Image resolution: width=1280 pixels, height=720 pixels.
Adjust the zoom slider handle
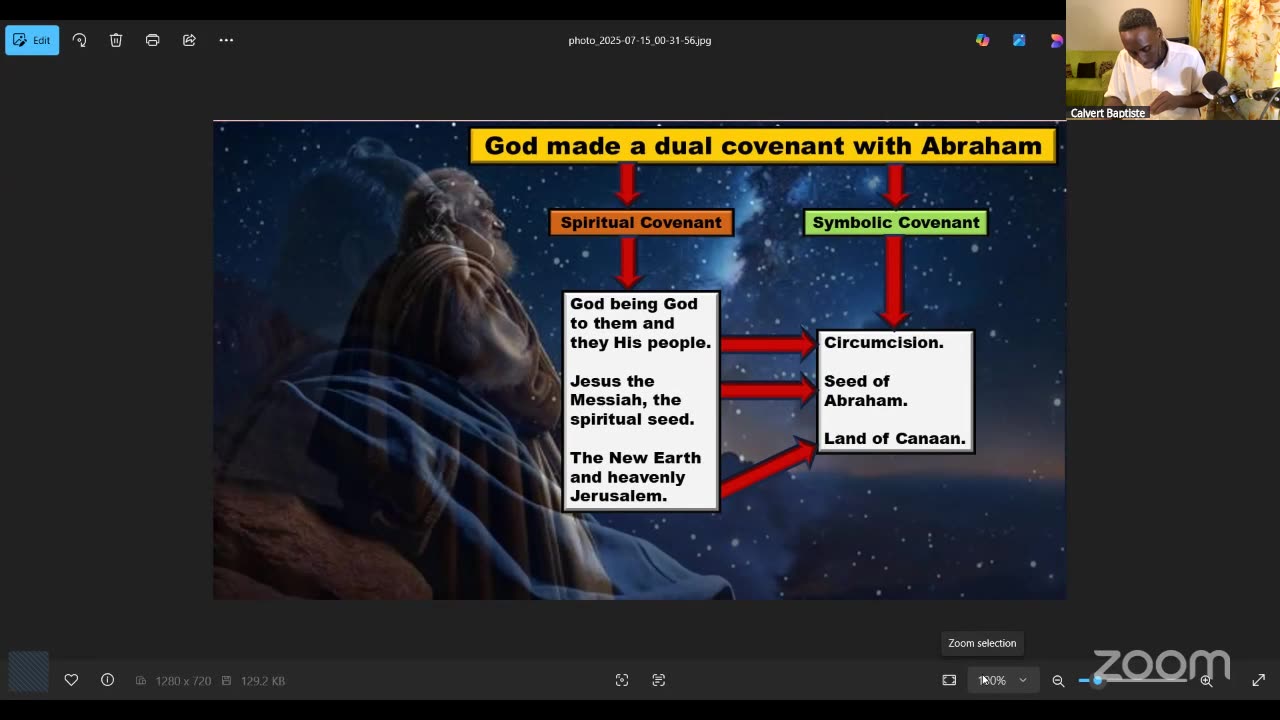[1097, 680]
